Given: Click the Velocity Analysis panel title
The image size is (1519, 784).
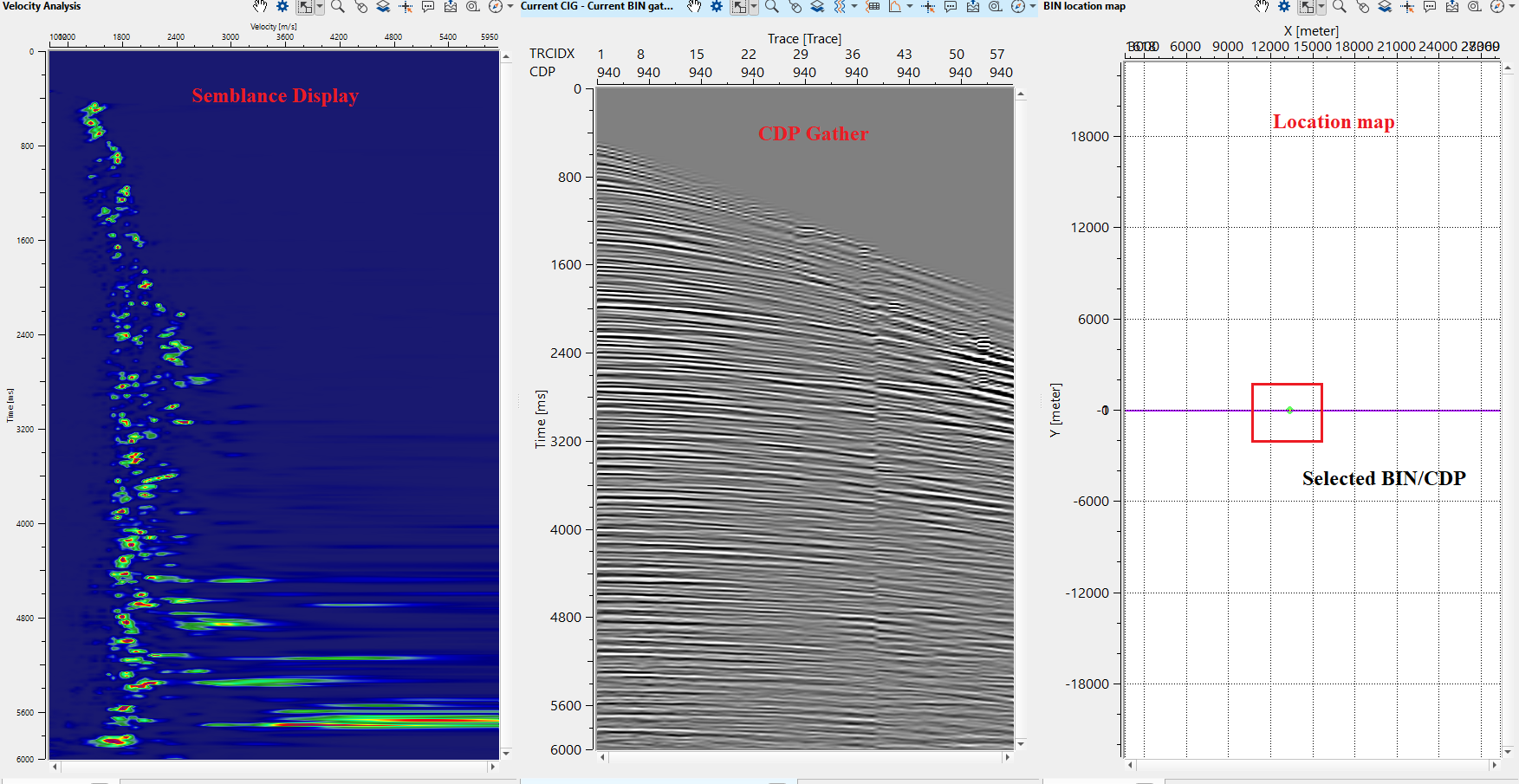Looking at the screenshot, I should 42,6.
